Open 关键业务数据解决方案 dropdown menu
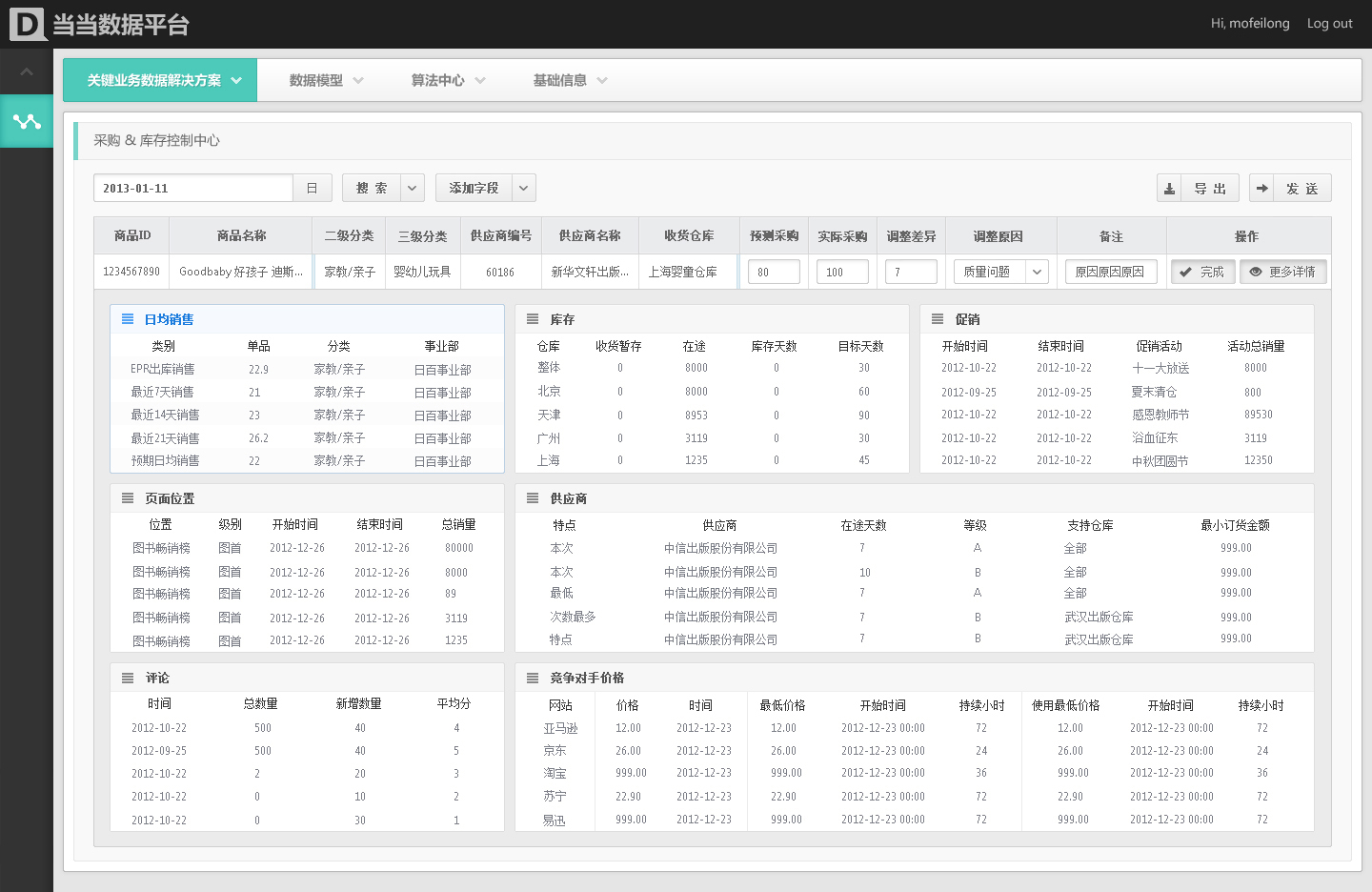The image size is (1372, 892). coord(160,80)
